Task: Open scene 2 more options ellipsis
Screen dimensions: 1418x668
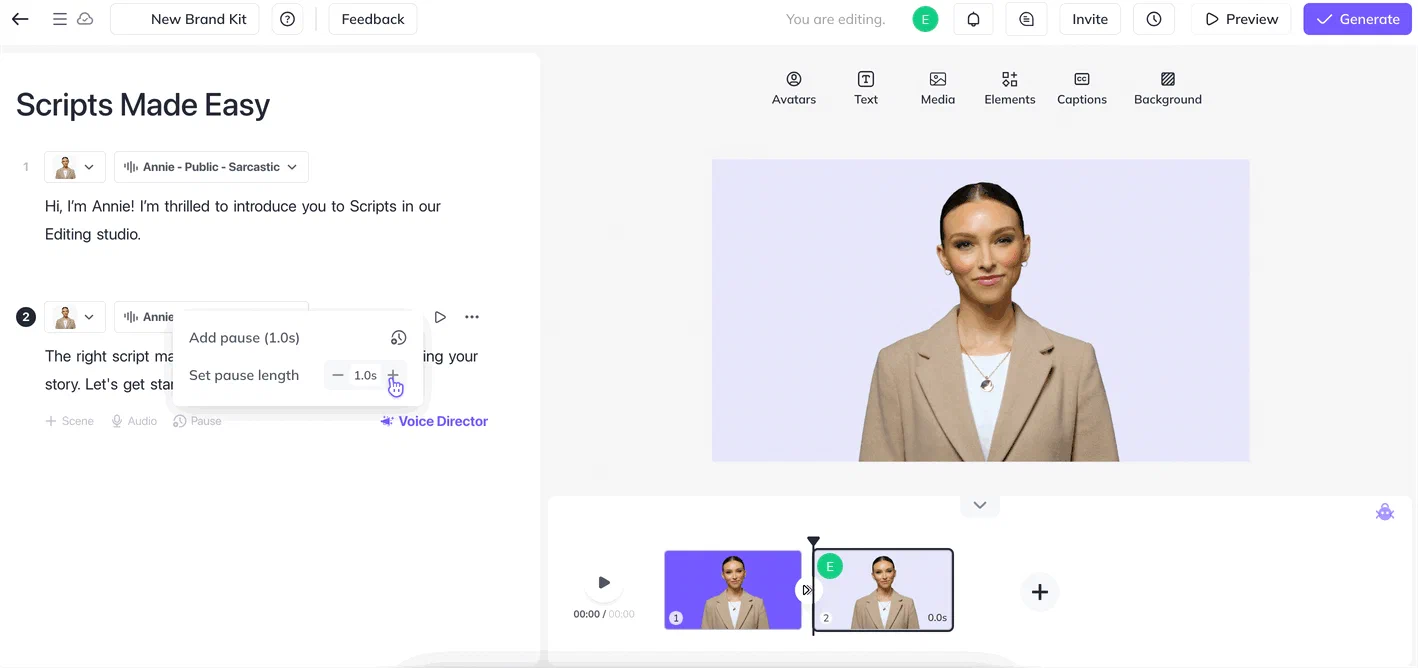Action: click(x=472, y=317)
